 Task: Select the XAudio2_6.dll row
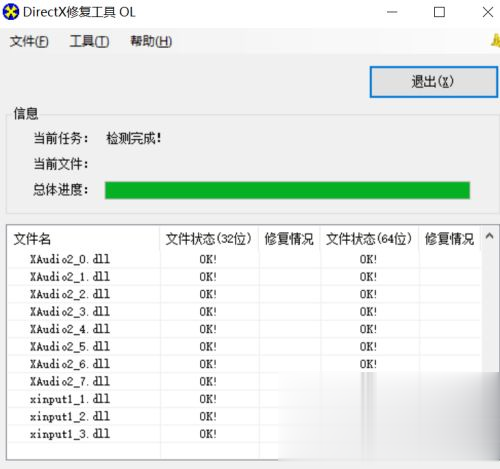click(x=244, y=364)
